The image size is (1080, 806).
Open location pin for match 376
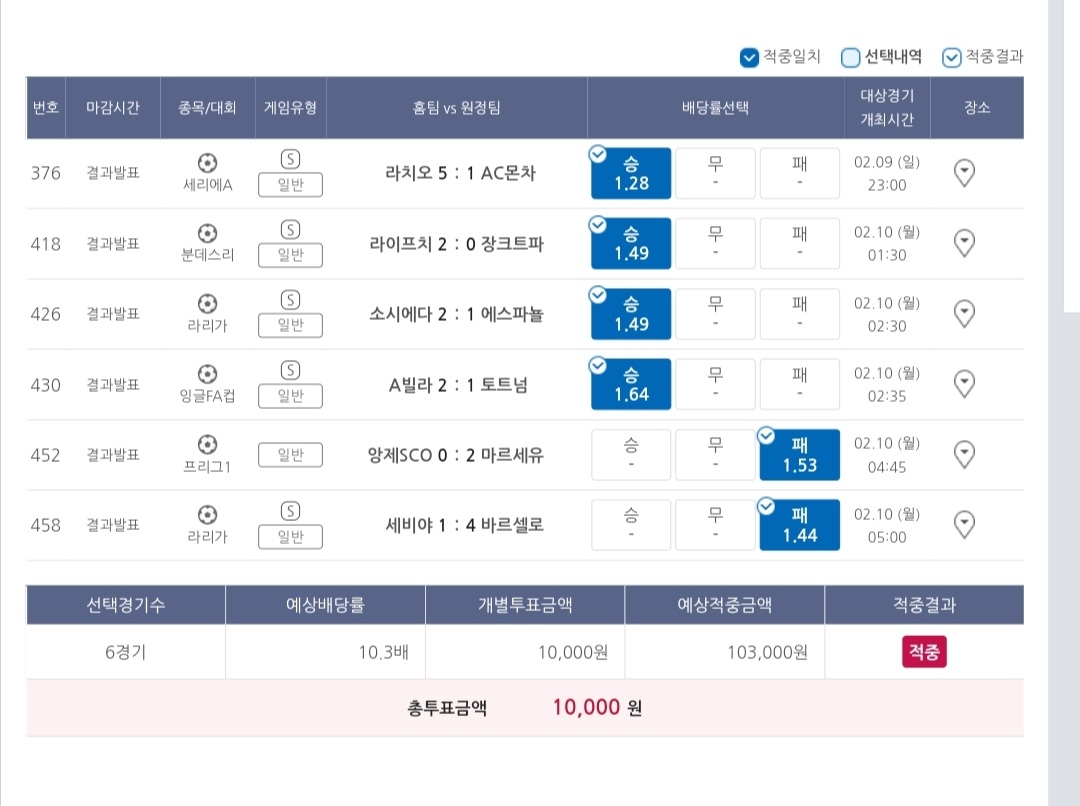964,173
